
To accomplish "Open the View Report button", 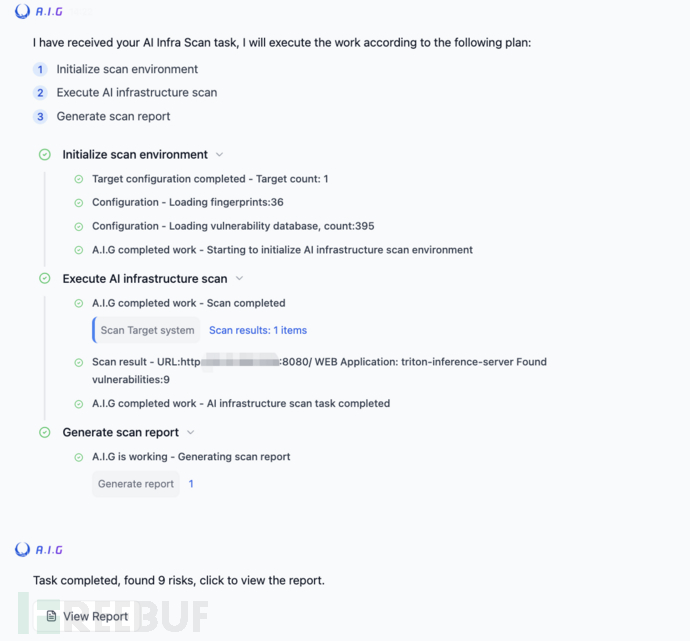I will pyautogui.click(x=87, y=616).
